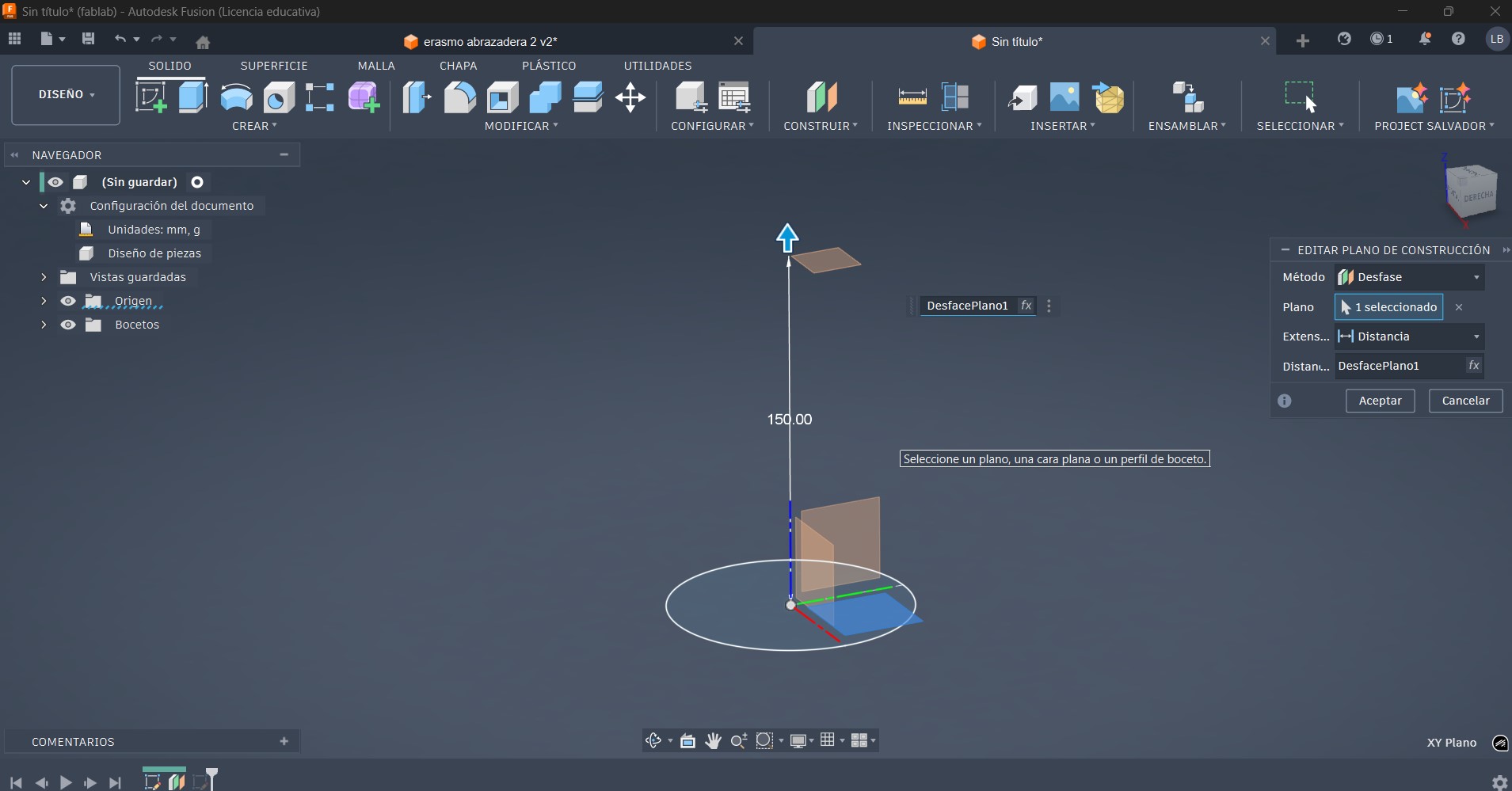Play the timeline
The height and width of the screenshot is (791, 1512).
pos(66,782)
